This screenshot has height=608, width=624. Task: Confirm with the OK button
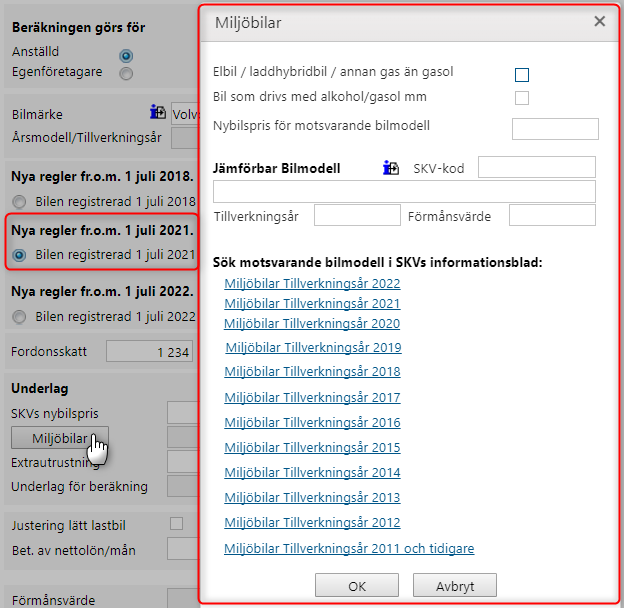[357, 585]
